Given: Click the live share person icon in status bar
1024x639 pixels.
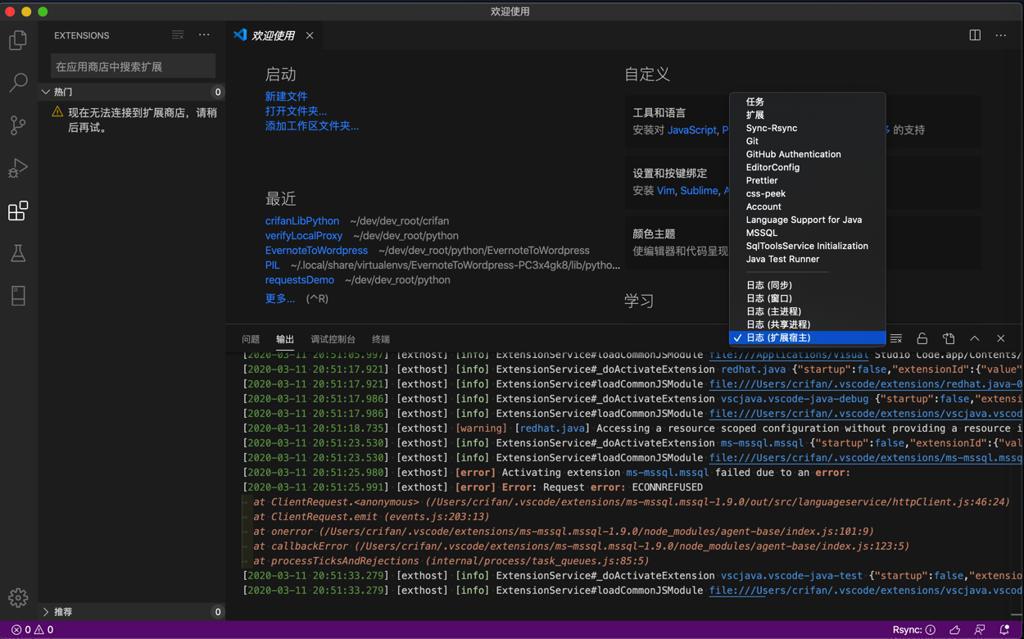Looking at the screenshot, I should pyautogui.click(x=980, y=630).
